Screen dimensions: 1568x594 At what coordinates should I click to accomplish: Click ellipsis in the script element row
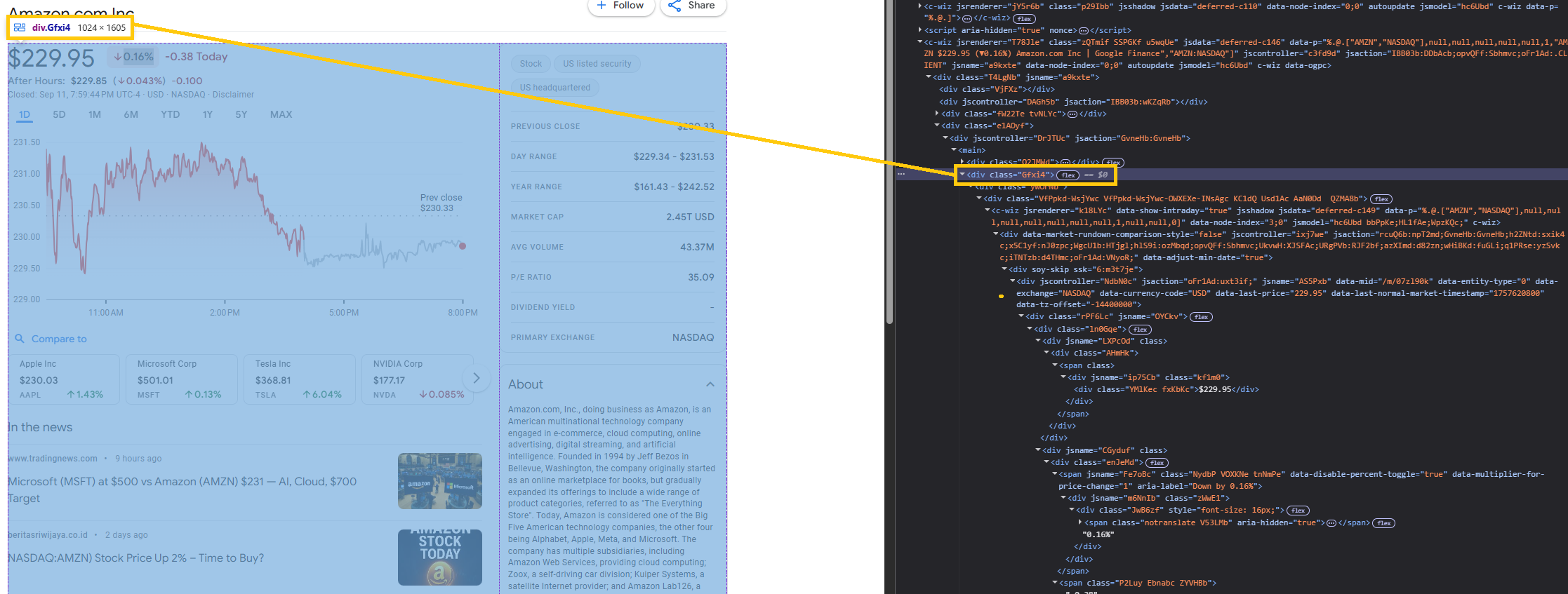click(1083, 31)
